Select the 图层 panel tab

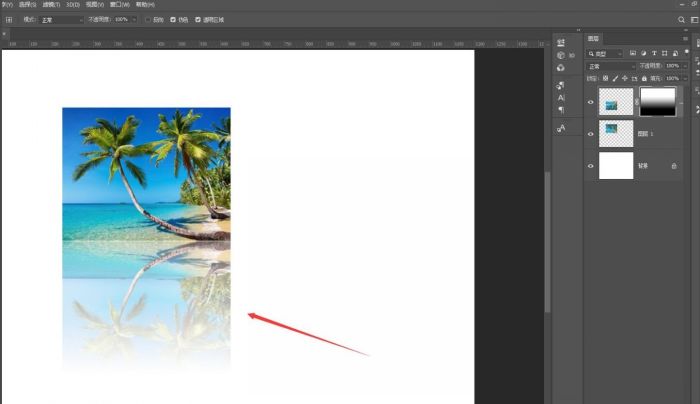[594, 39]
